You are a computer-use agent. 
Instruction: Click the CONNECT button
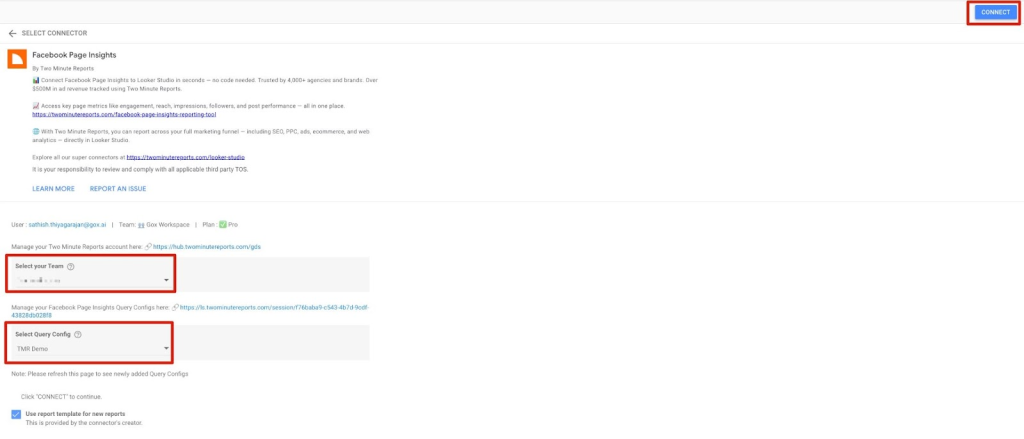click(x=995, y=12)
